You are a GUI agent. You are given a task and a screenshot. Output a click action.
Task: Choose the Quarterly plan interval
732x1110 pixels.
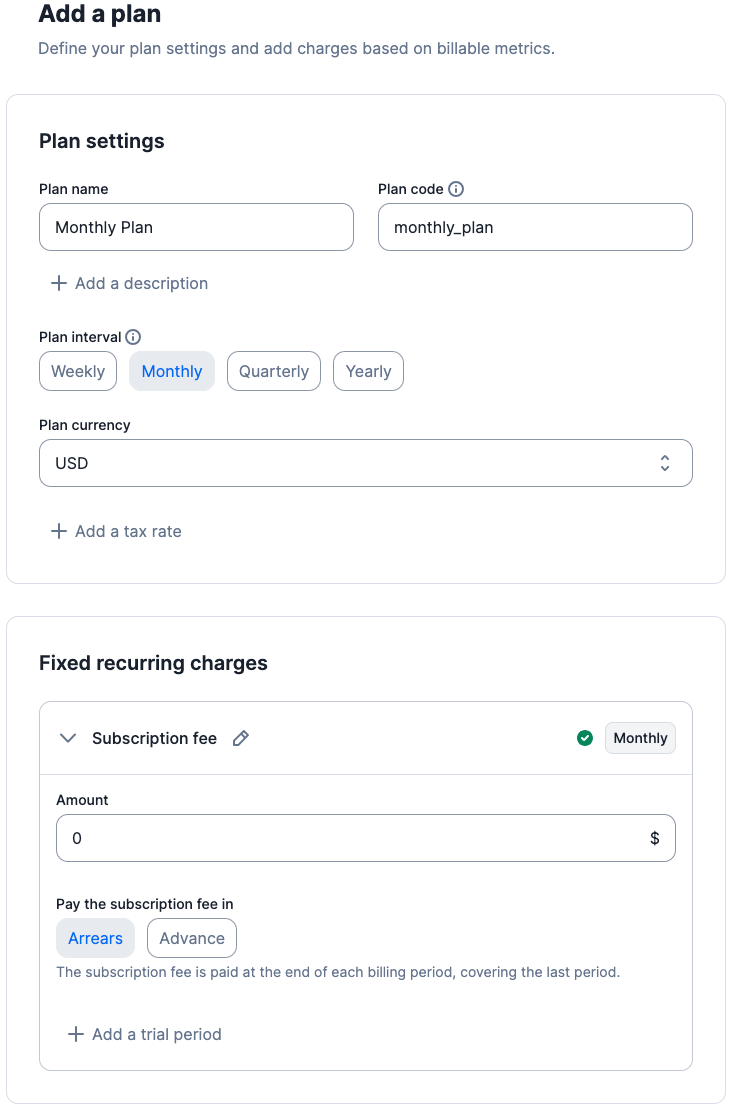274,371
